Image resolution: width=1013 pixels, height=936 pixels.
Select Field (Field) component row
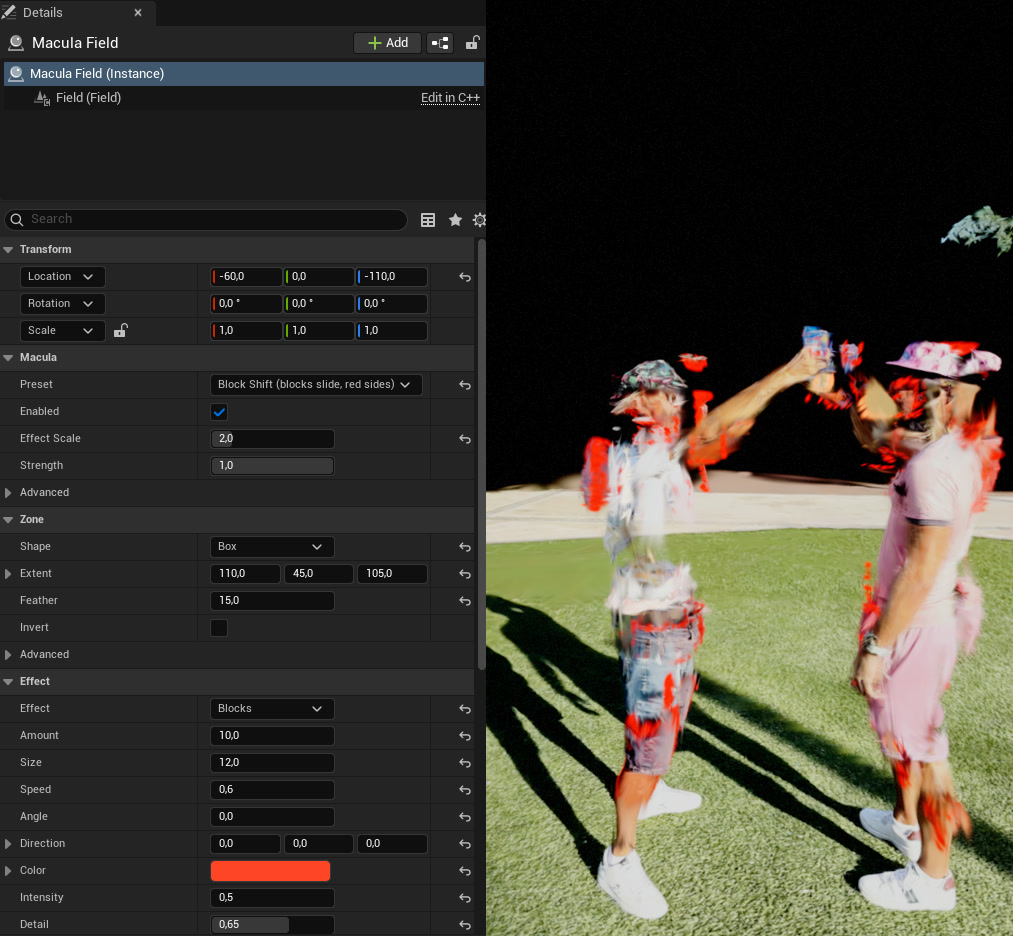tap(244, 98)
